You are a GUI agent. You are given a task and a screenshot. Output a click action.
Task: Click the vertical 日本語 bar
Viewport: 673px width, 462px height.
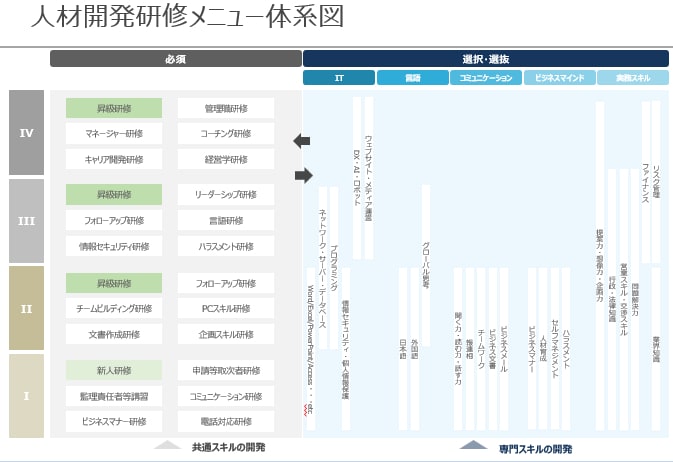coord(403,349)
